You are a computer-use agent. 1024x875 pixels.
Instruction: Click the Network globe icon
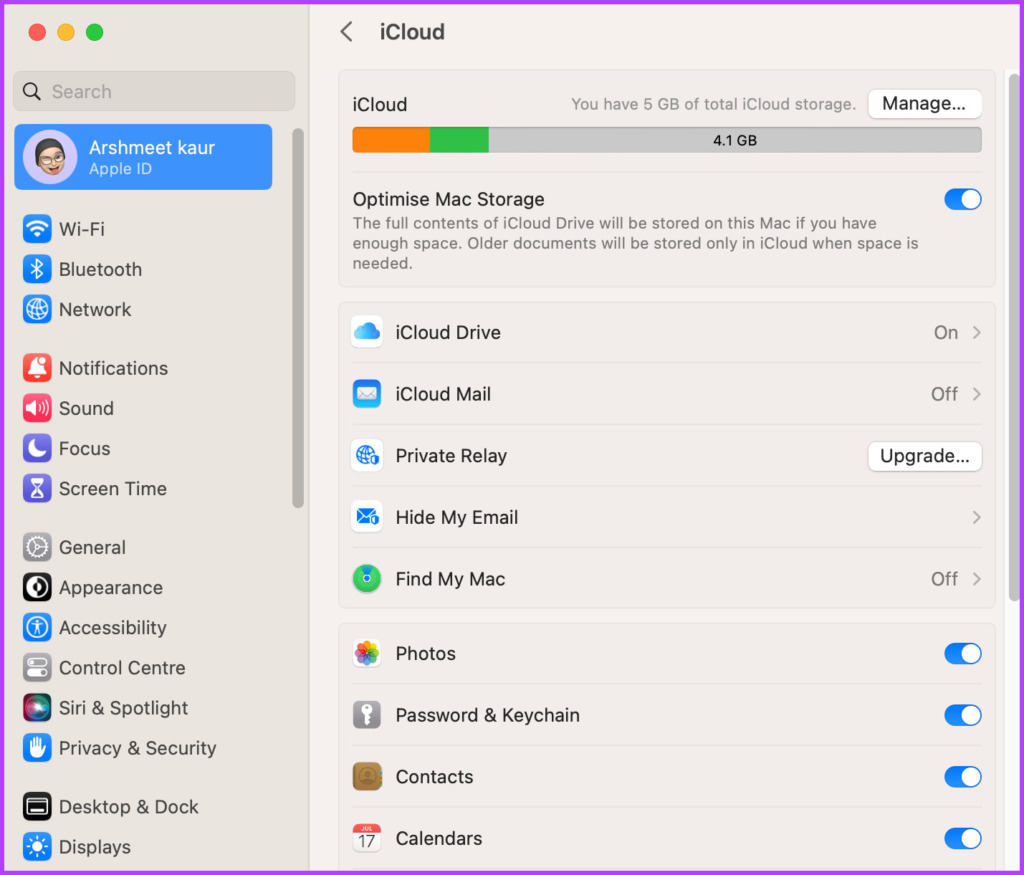click(x=37, y=310)
